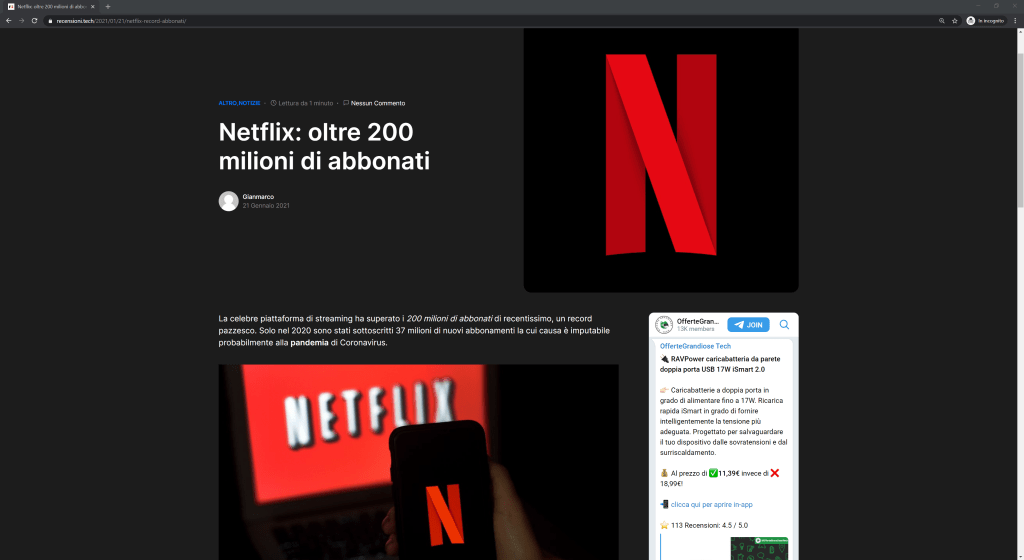Image resolution: width=1024 pixels, height=560 pixels.
Task: View site info via the lock icon
Action: [x=50, y=21]
